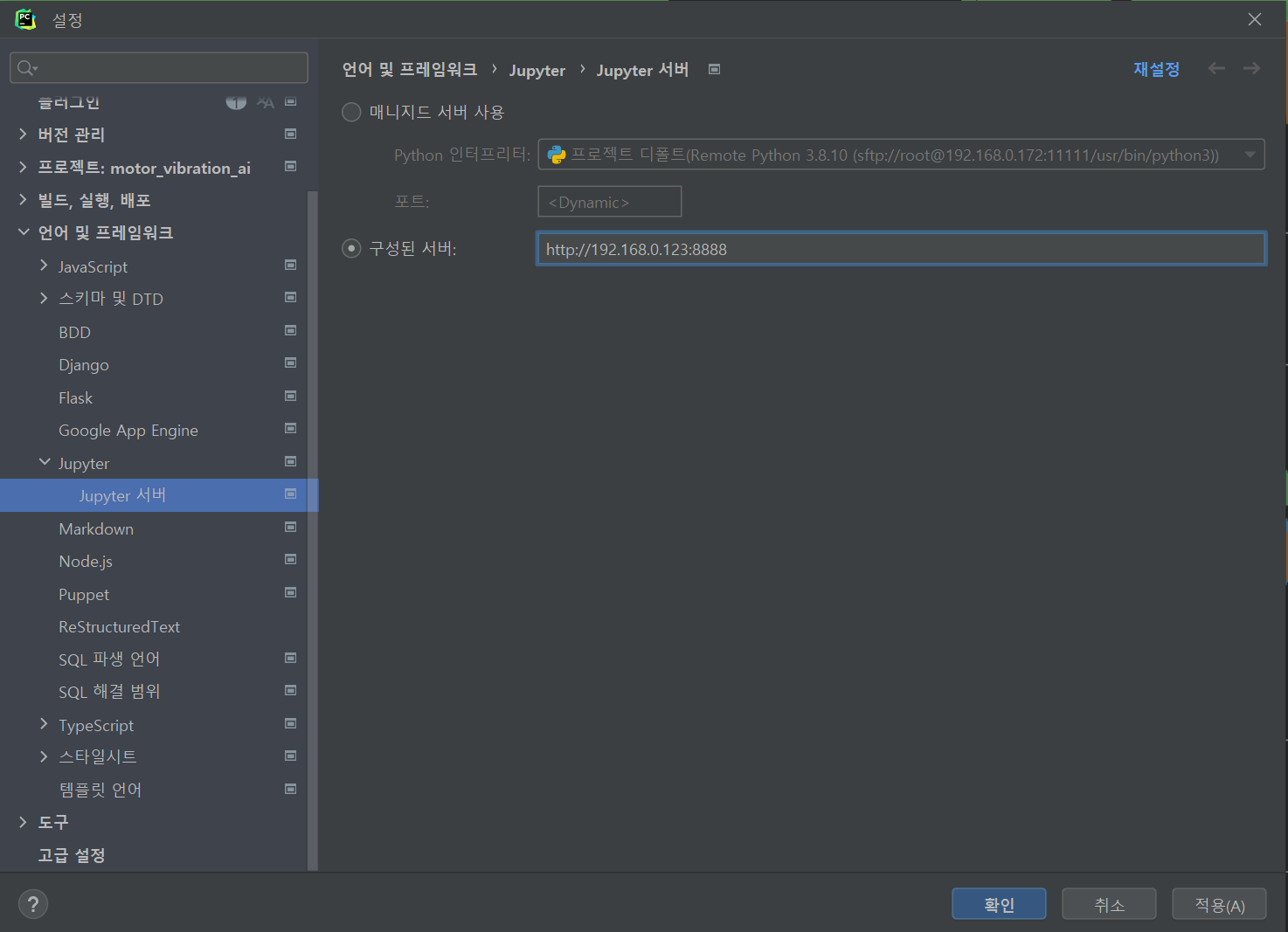Click project-level icon beside SQL 파생 언어
The width and height of the screenshot is (1288, 932).
291,658
